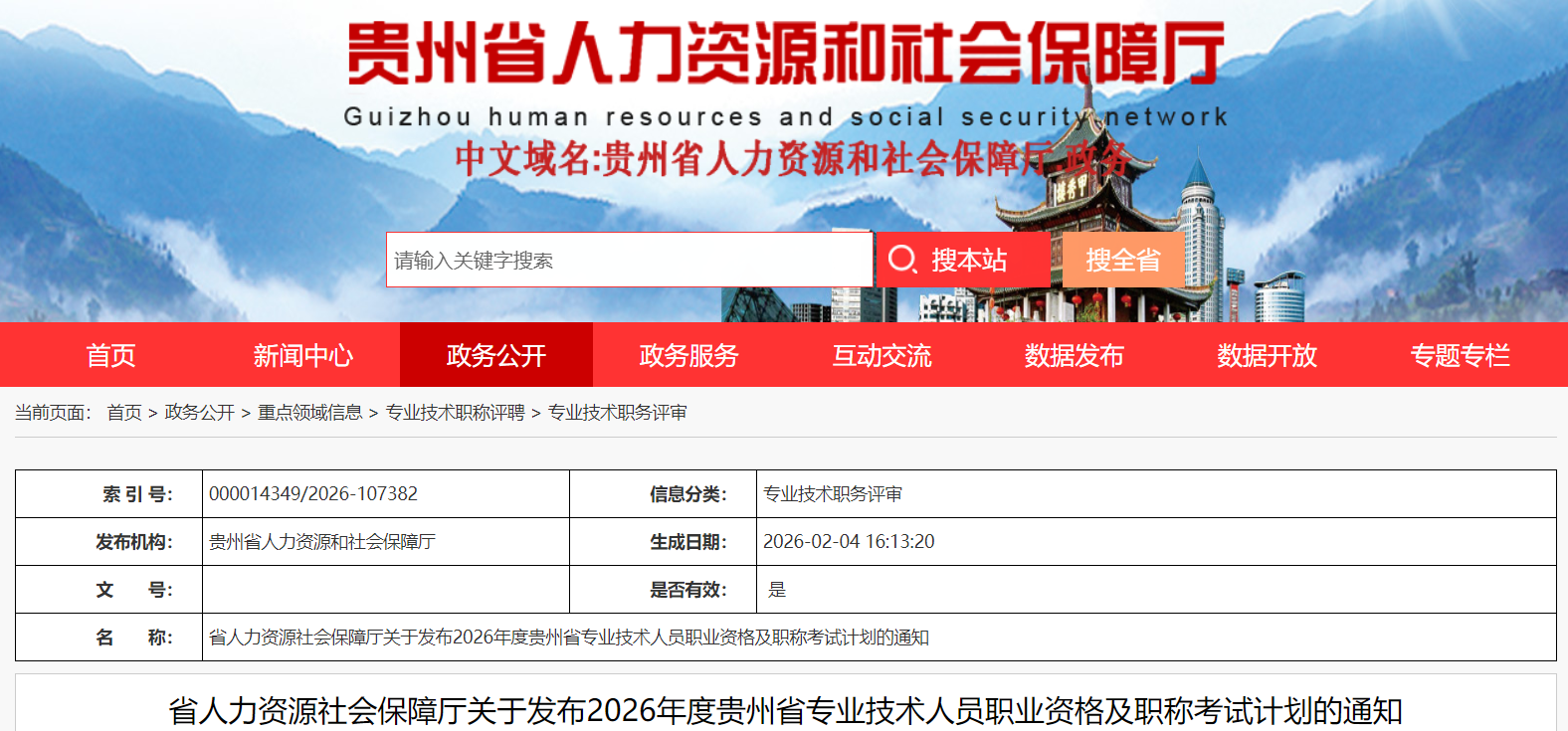Open 政务服务 from the navigation bar

pos(688,355)
